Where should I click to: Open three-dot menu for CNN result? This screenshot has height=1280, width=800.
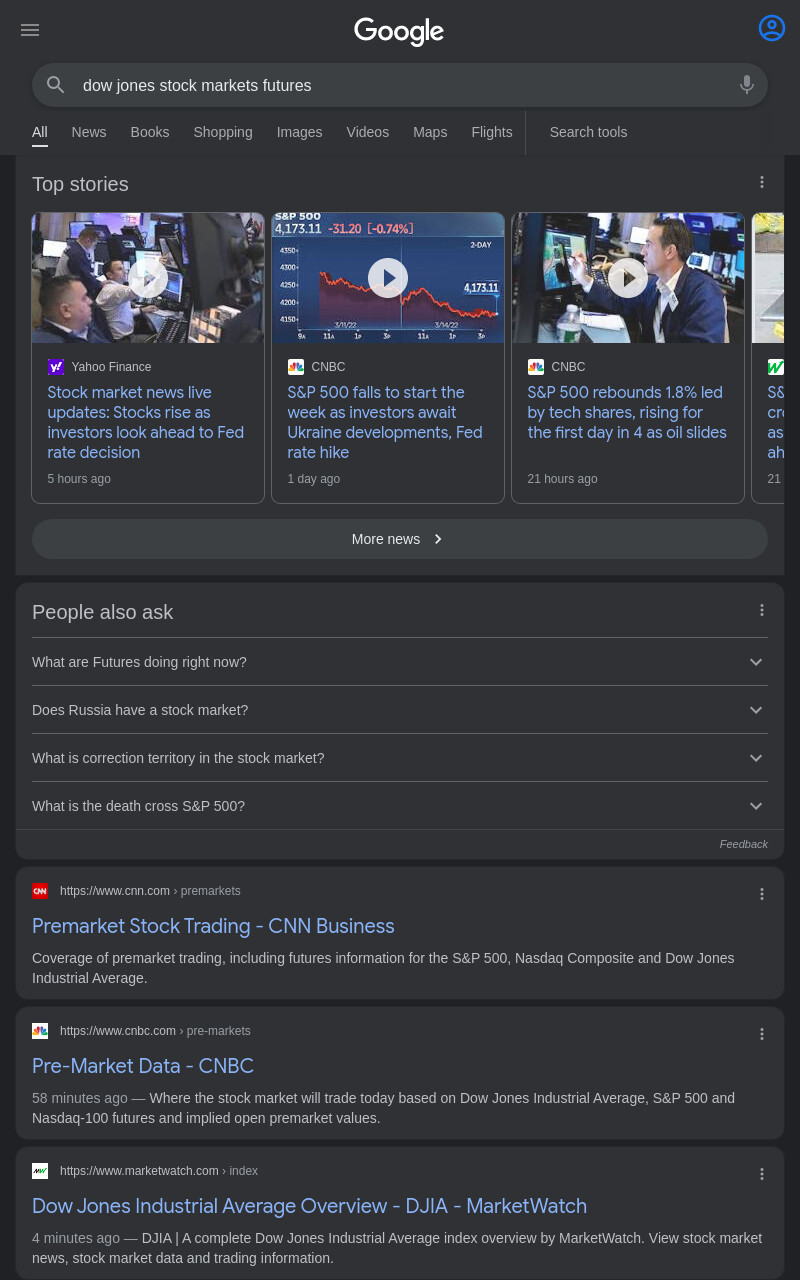[x=762, y=894]
